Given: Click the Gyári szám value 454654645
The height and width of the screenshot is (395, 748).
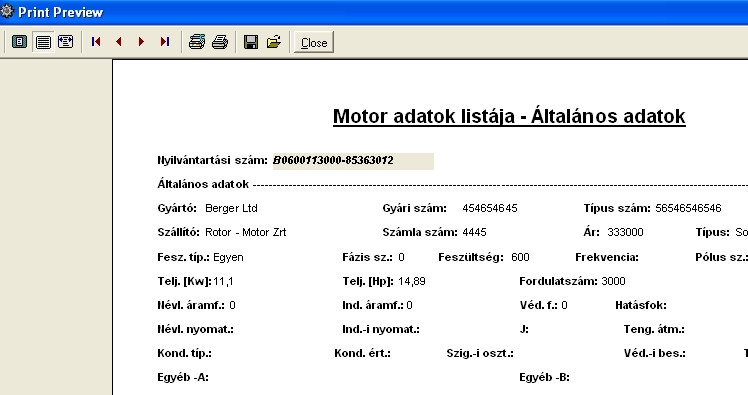Looking at the screenshot, I should [490, 208].
